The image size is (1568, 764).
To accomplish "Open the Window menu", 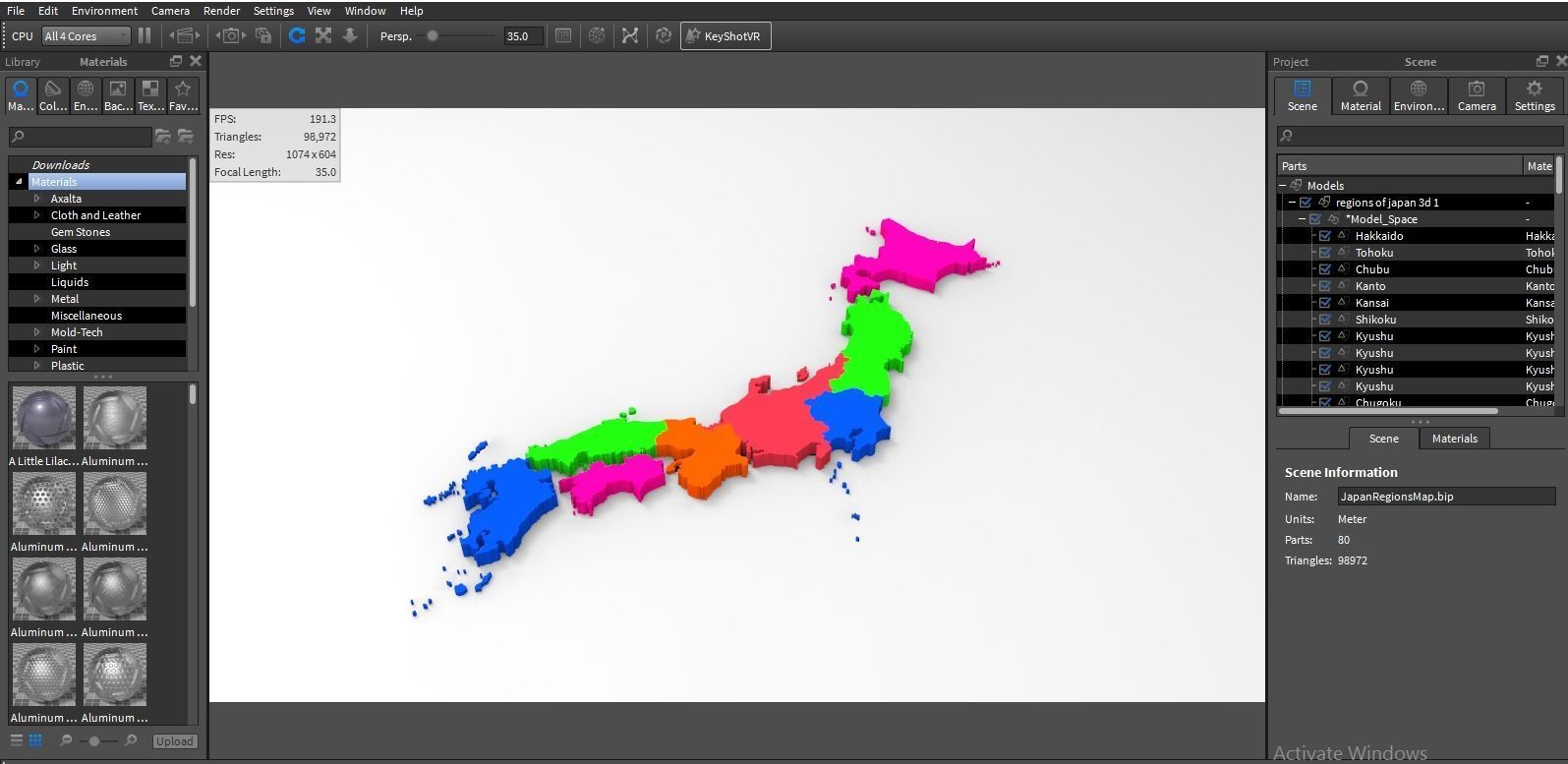I will pyautogui.click(x=365, y=11).
